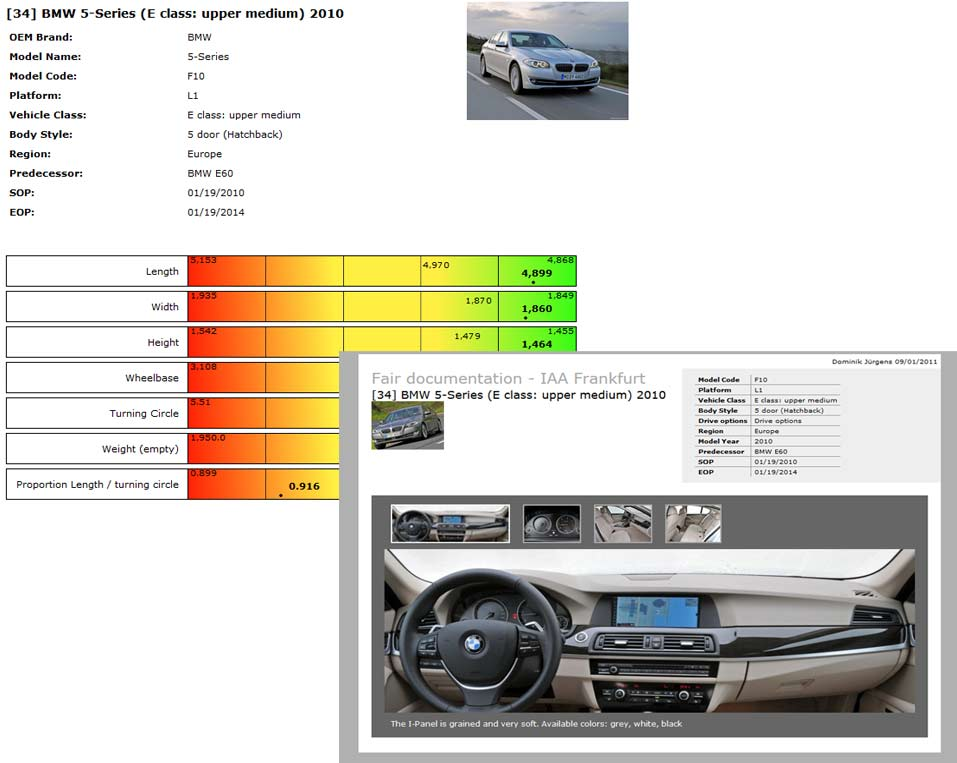This screenshot has height=763, width=957.
Task: Click 'F10' in the main specification list
Action: click(x=196, y=76)
